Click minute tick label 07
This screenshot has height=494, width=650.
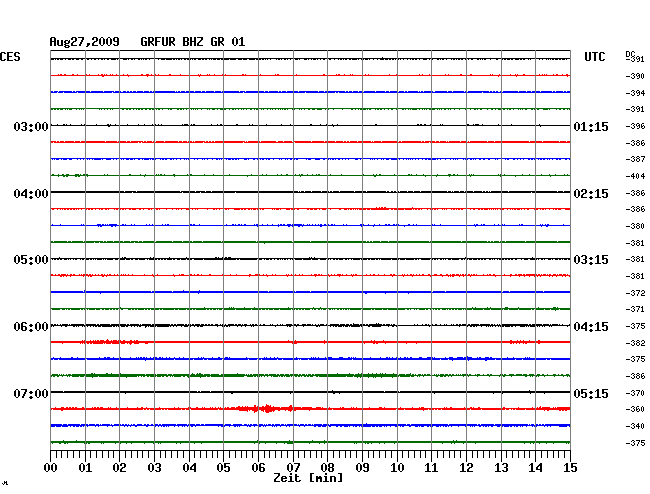click(x=293, y=468)
